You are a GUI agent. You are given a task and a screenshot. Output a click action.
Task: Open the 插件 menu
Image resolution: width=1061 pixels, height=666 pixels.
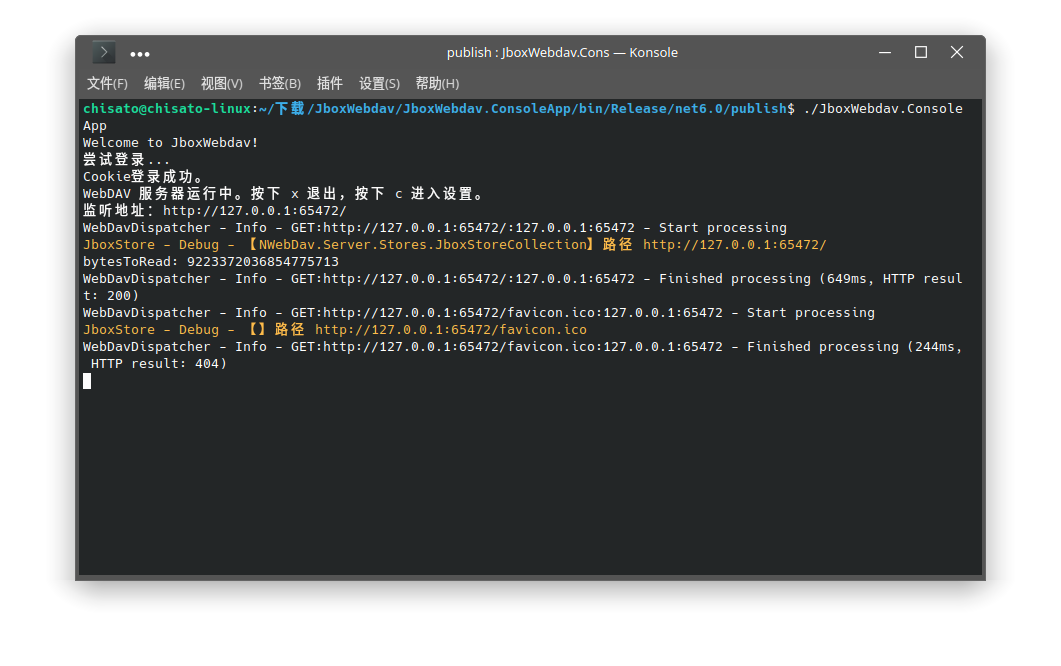pos(330,84)
